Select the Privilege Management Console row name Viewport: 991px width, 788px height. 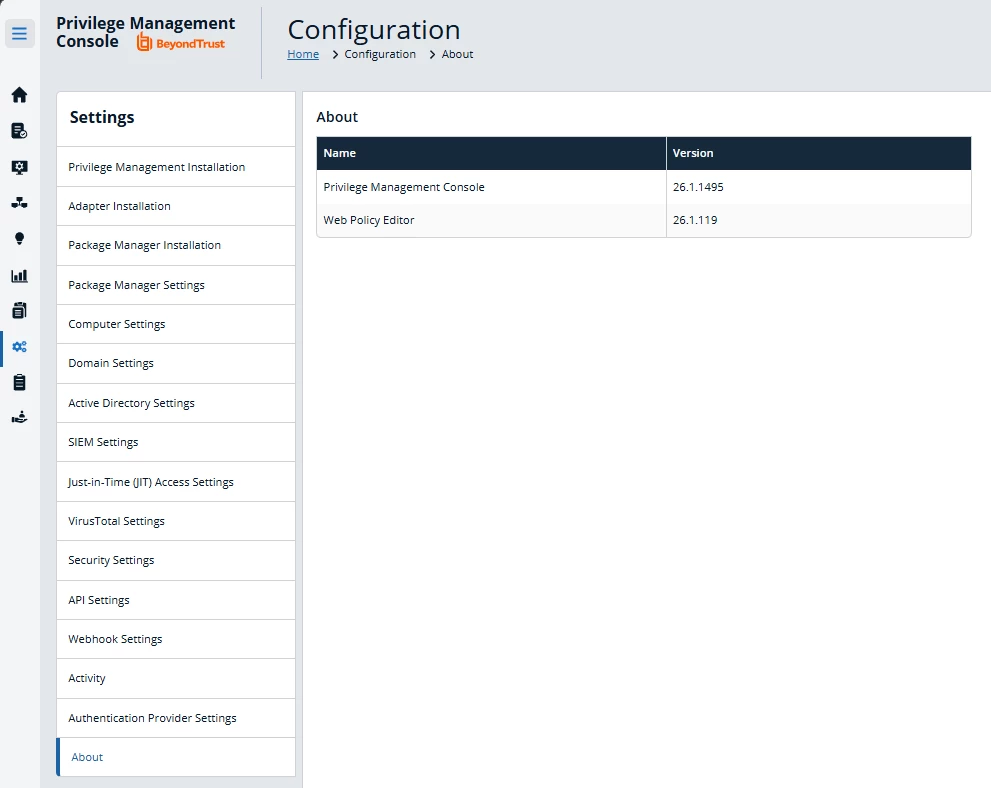click(x=404, y=187)
